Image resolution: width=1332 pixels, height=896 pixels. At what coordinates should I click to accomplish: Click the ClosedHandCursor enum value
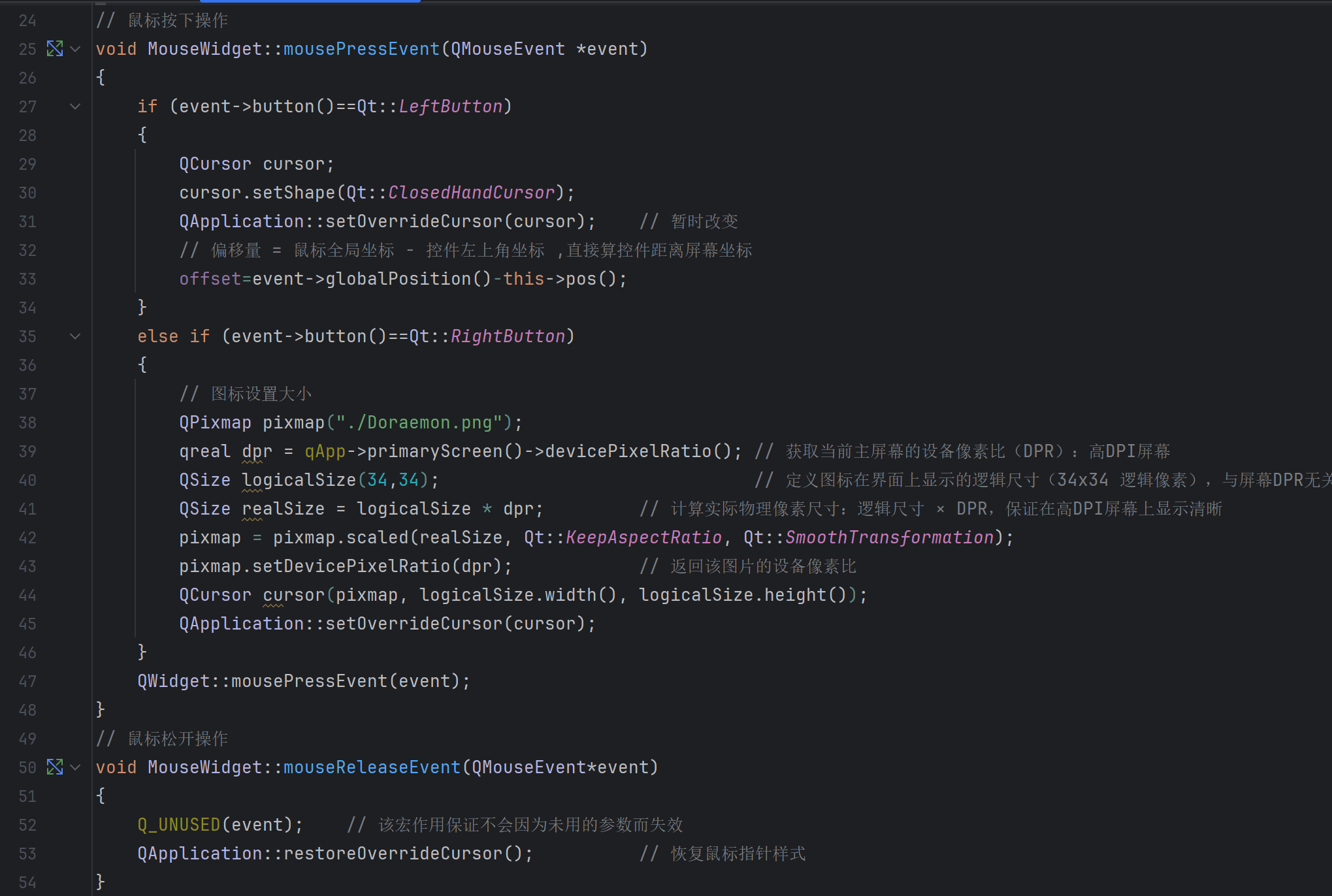click(x=471, y=193)
